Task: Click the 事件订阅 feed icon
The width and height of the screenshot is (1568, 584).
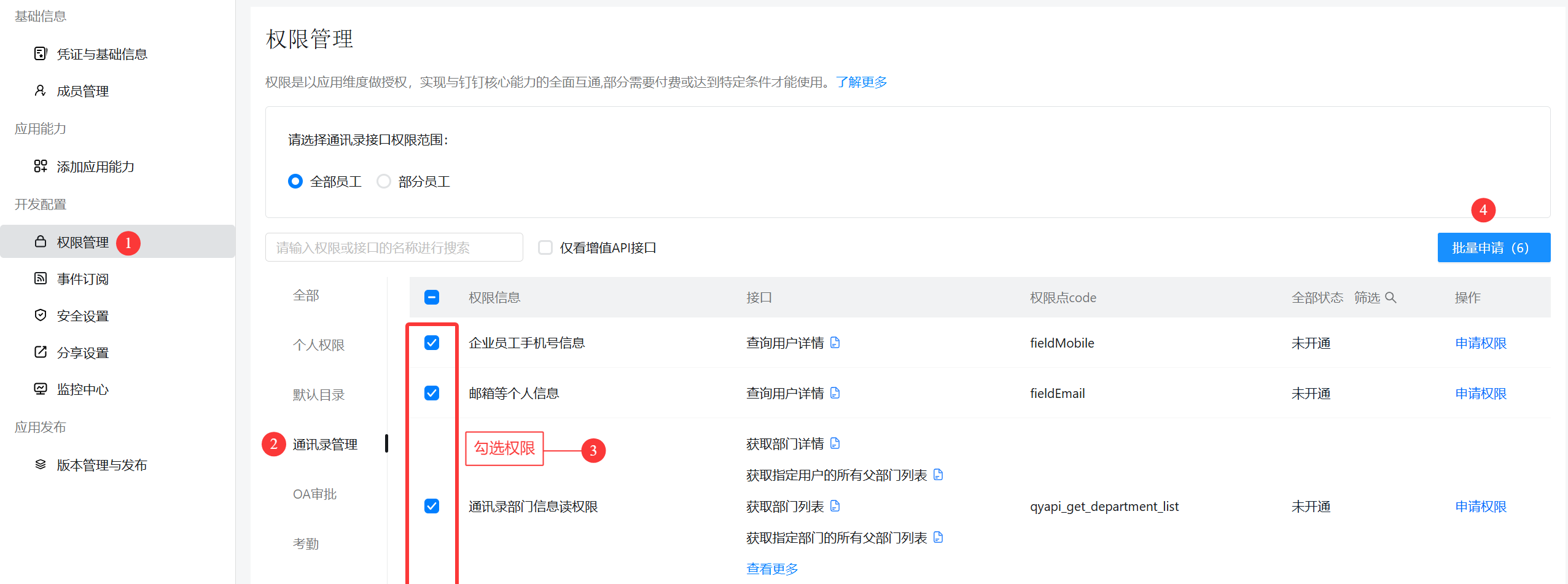Action: (x=41, y=279)
